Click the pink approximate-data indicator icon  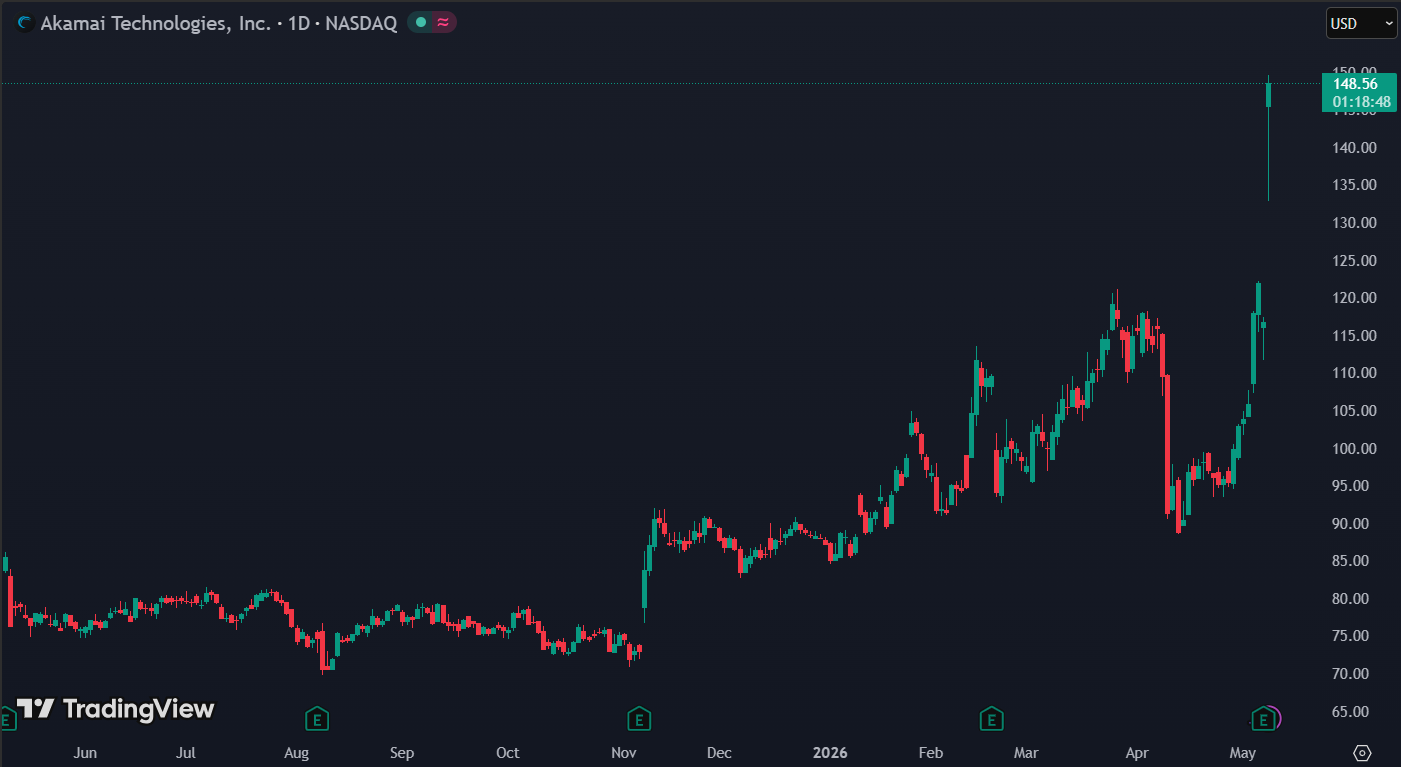click(443, 23)
